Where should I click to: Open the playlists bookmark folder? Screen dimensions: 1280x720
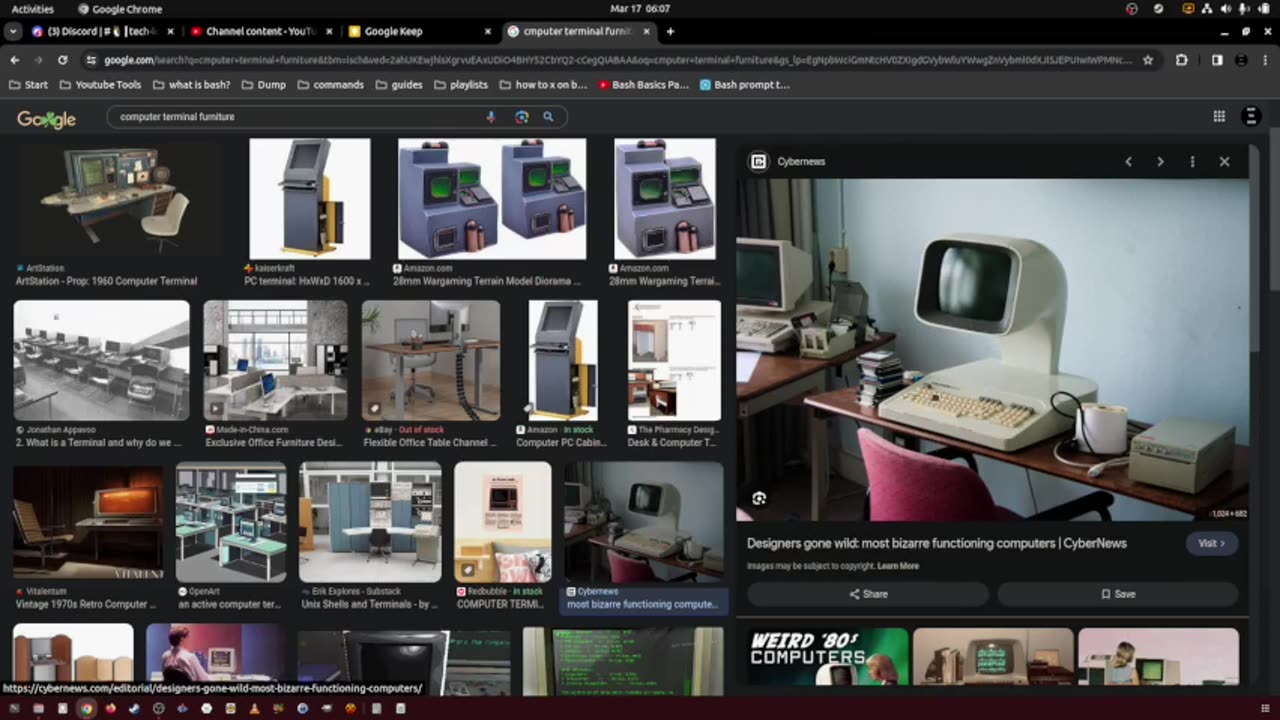pos(460,85)
